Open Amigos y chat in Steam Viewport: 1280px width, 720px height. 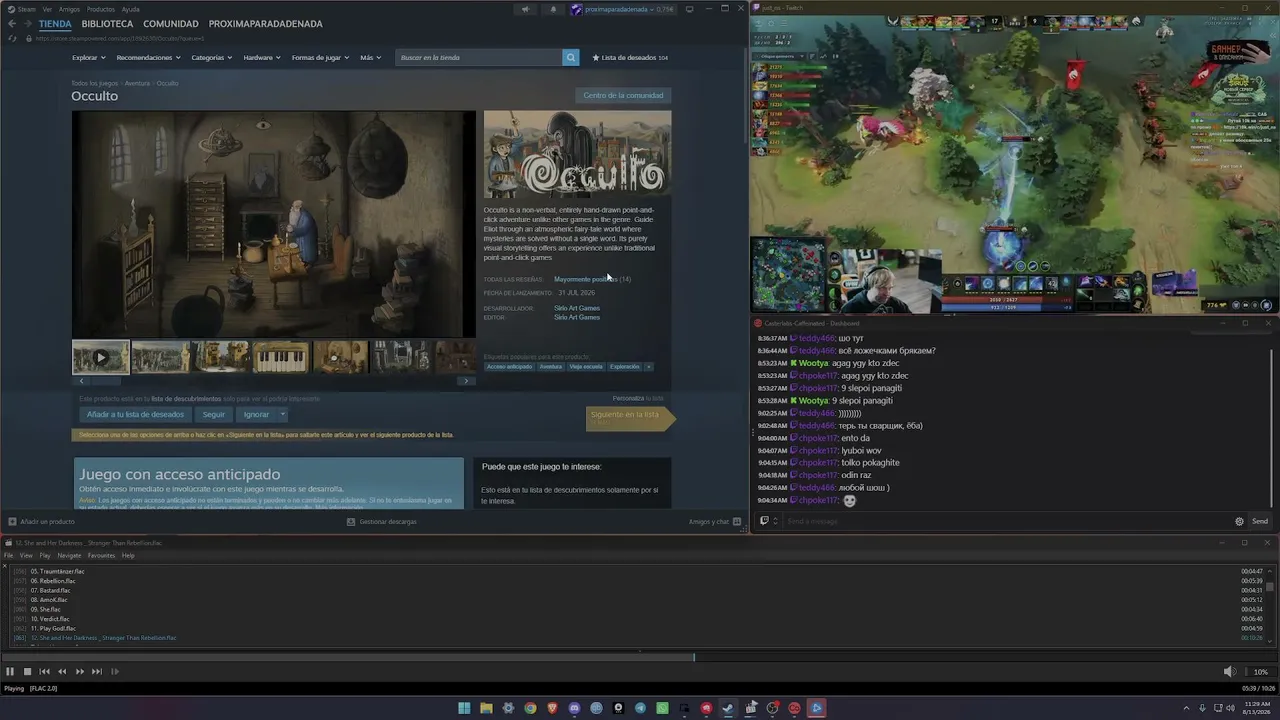click(x=715, y=521)
